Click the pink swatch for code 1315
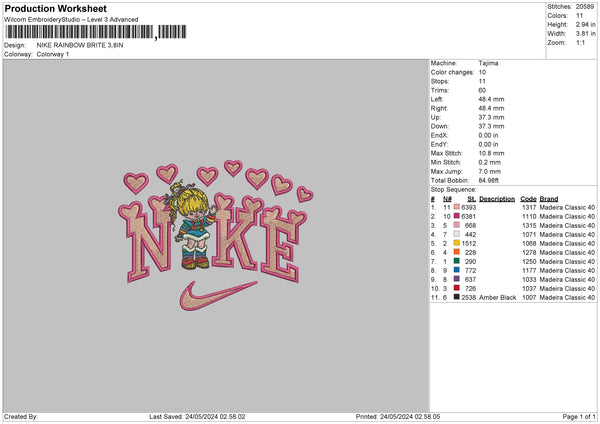 (x=457, y=225)
